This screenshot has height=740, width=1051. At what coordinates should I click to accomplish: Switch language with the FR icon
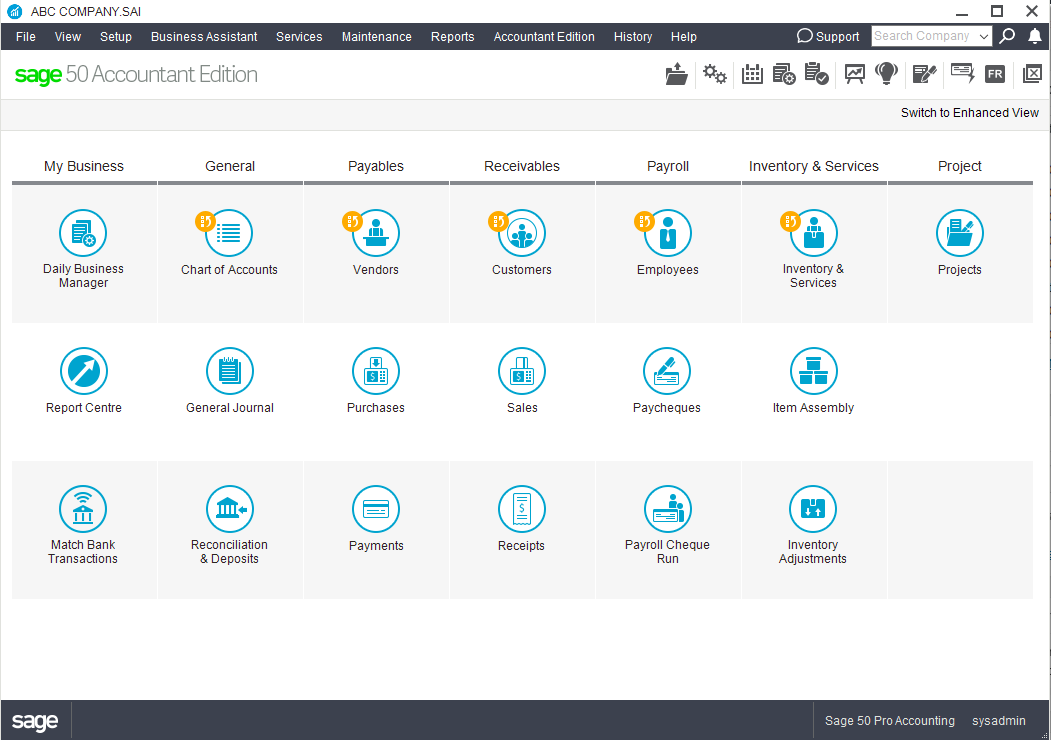coord(995,74)
